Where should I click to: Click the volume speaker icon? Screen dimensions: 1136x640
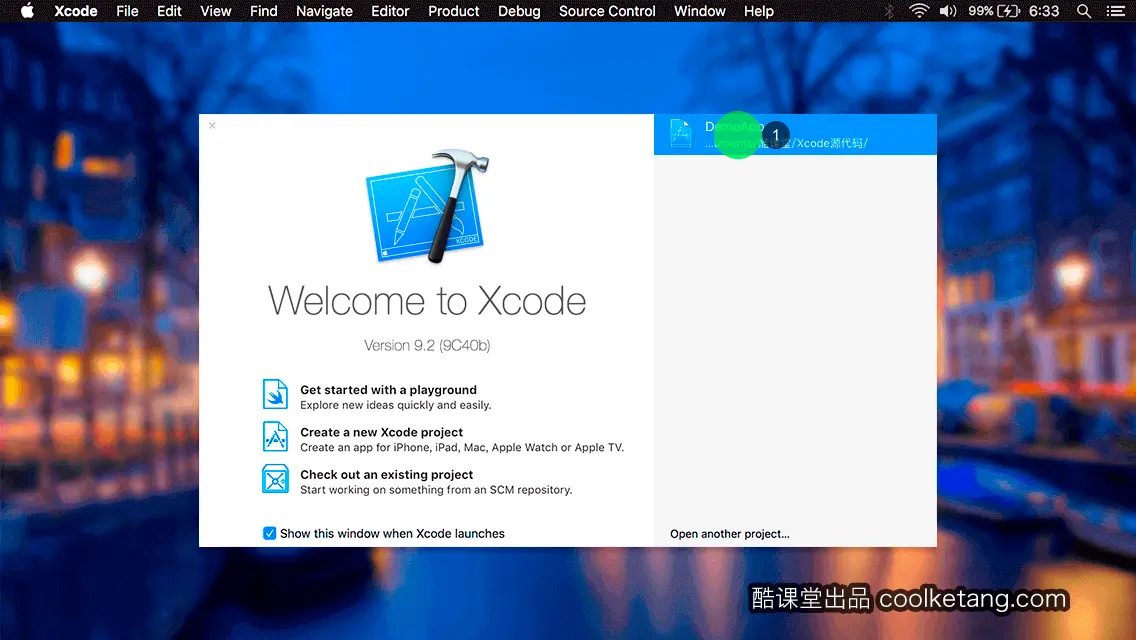tap(948, 11)
